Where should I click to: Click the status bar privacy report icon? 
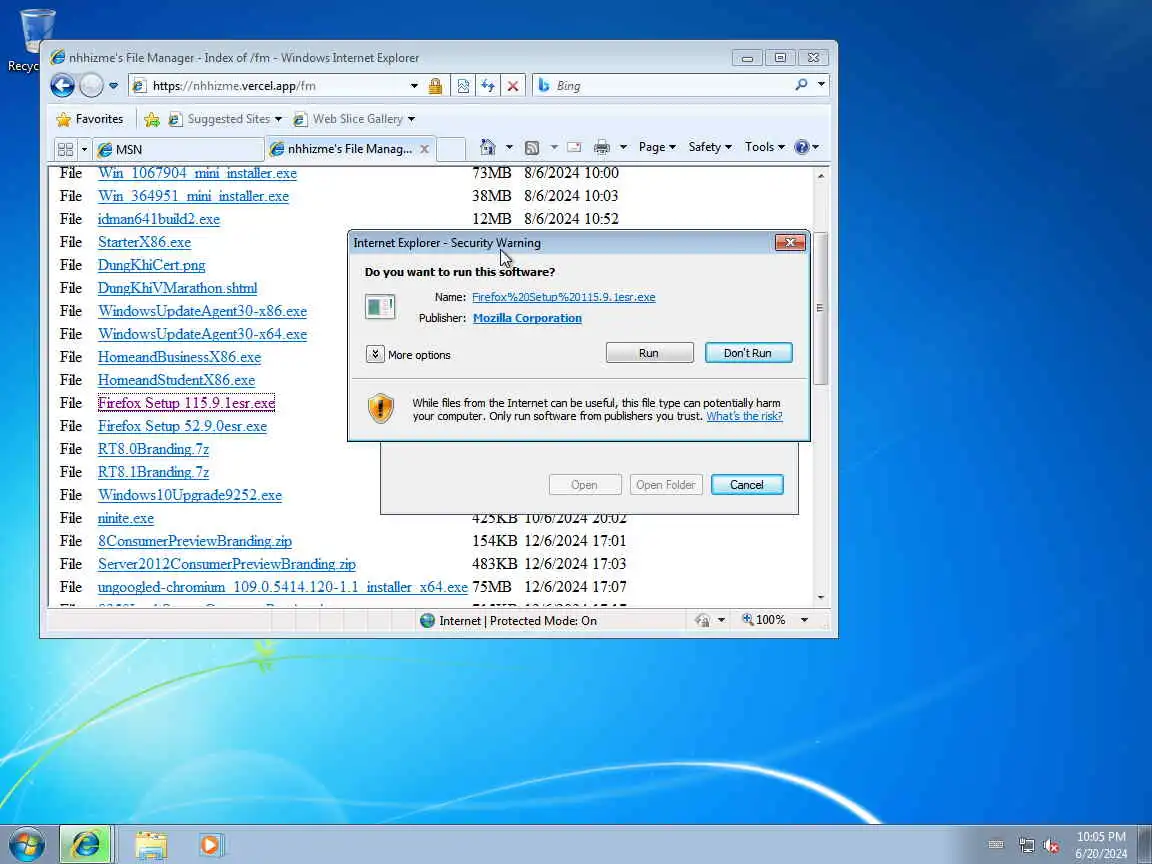pyautogui.click(x=703, y=621)
